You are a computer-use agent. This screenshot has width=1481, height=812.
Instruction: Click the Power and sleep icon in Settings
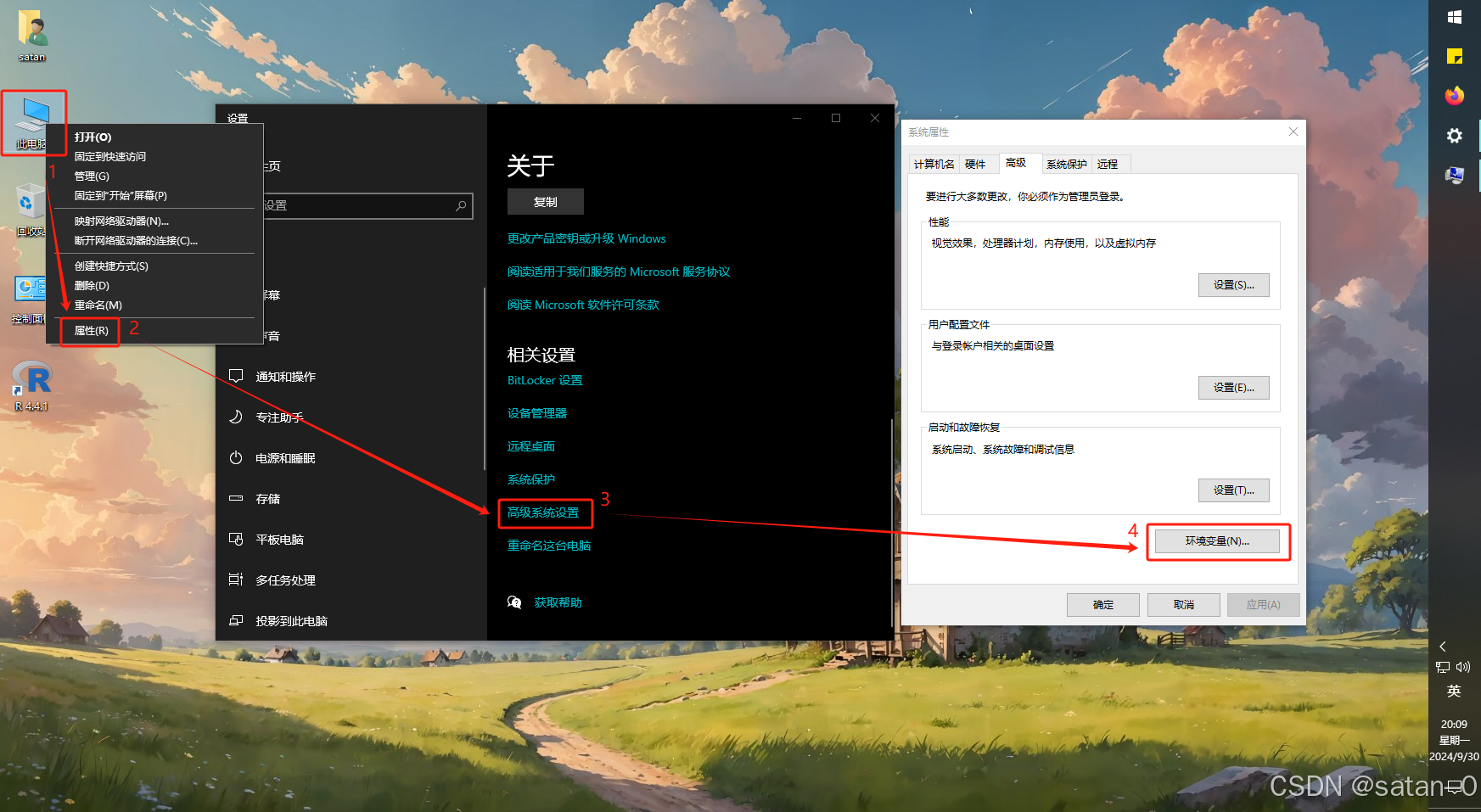pos(236,457)
